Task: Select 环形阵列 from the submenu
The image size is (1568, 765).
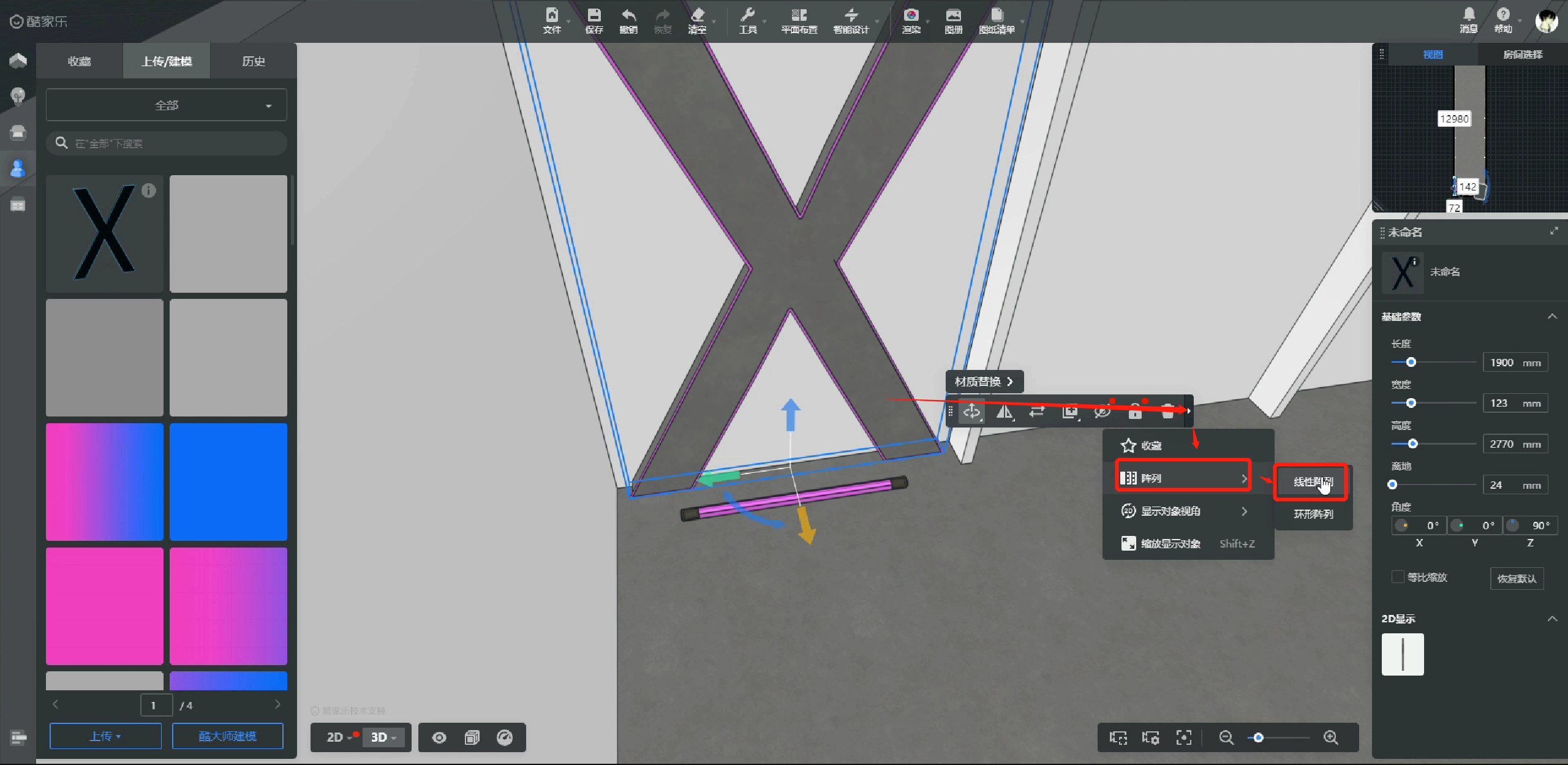Action: tap(1313, 514)
